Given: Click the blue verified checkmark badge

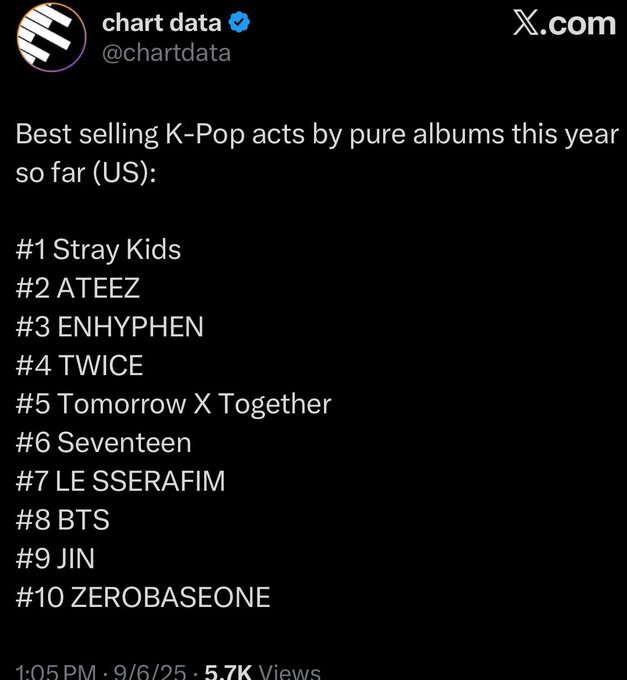Looking at the screenshot, I should pos(239,23).
